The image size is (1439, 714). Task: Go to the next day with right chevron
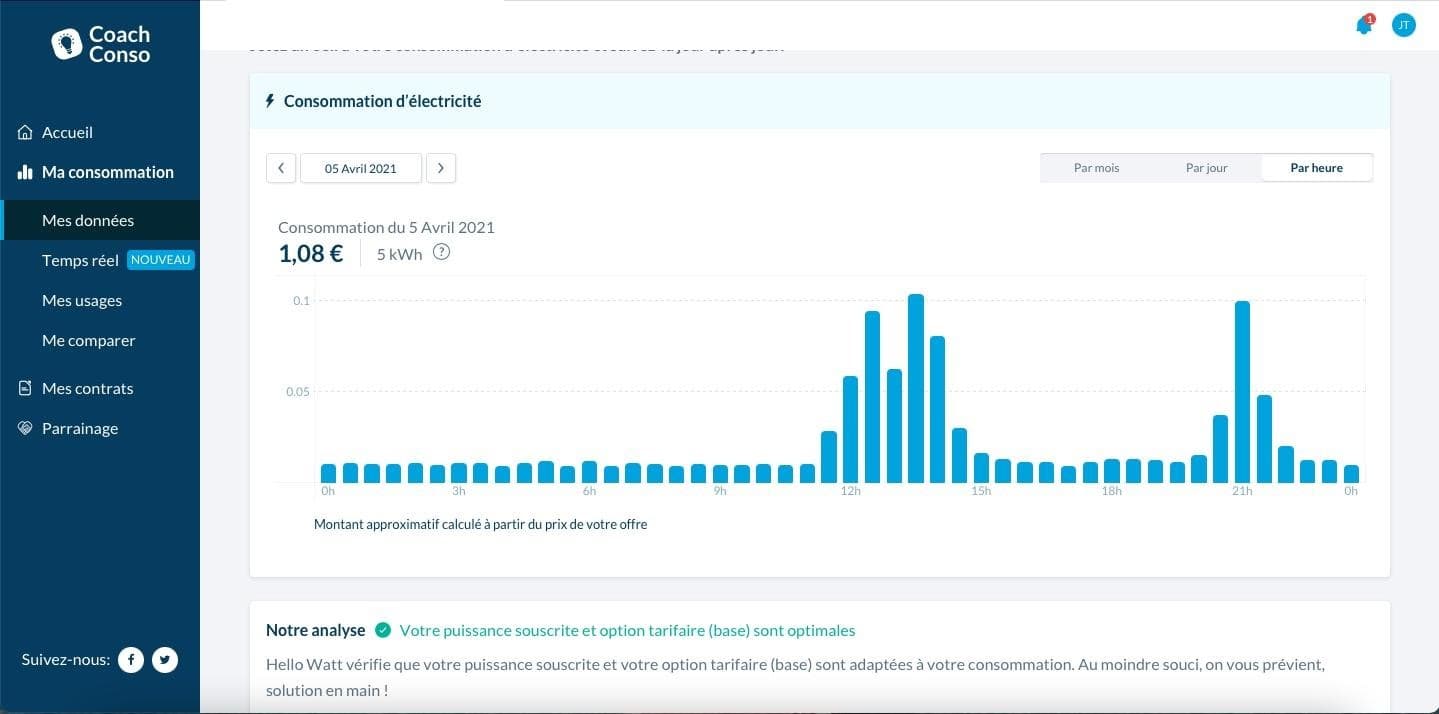[441, 168]
